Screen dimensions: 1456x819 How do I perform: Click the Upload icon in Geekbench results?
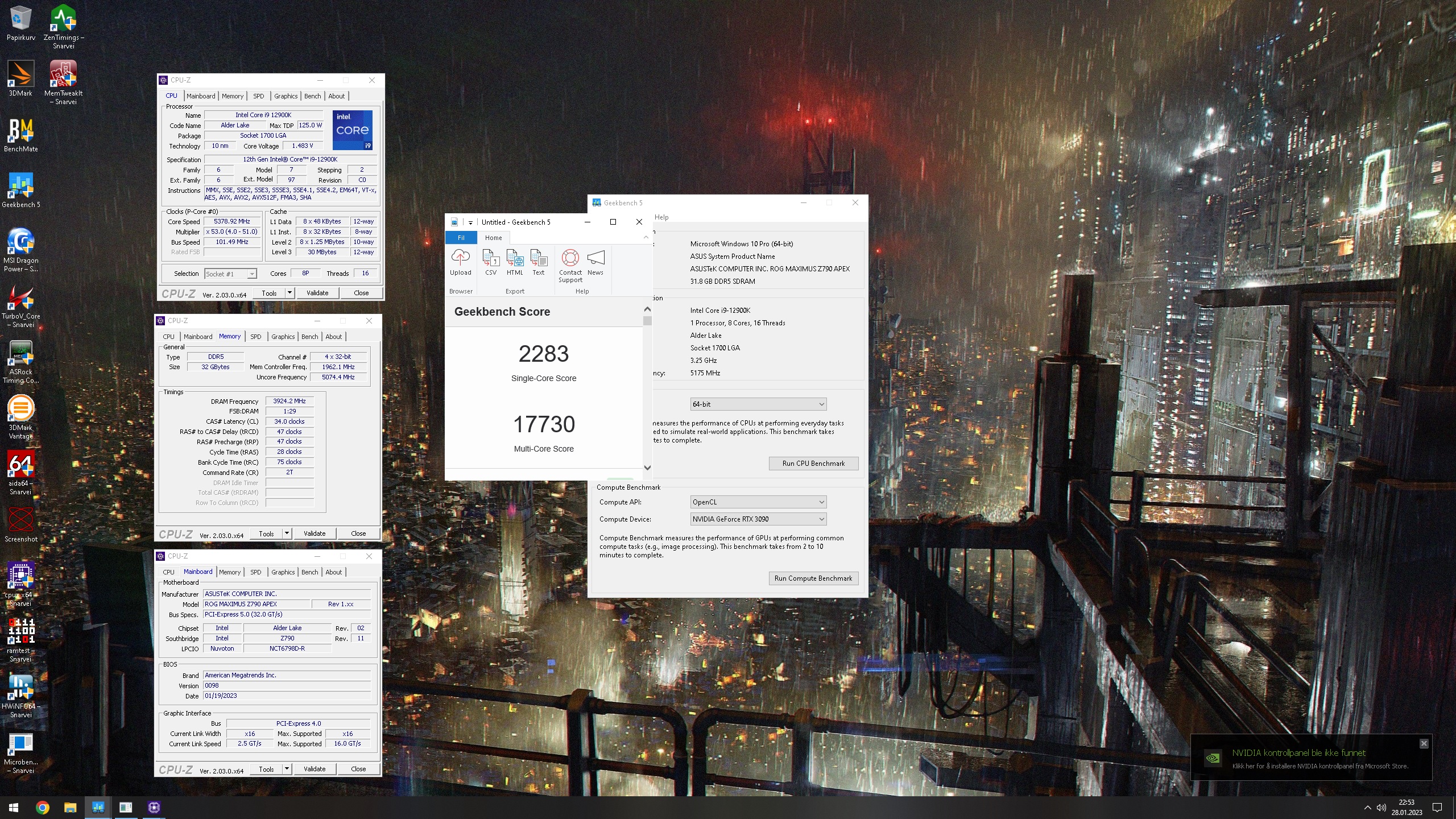(461, 263)
